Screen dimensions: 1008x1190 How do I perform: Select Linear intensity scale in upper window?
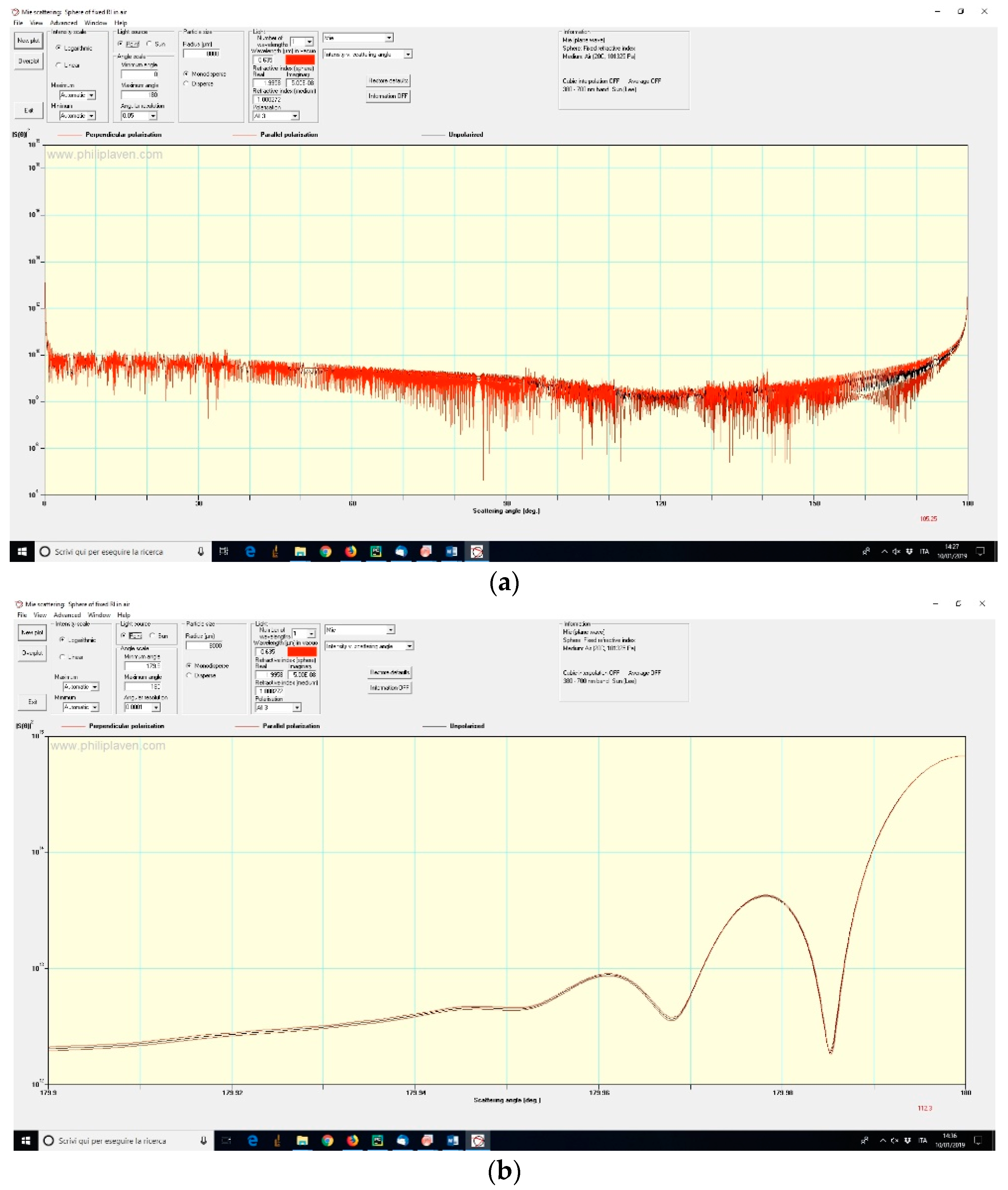coord(59,65)
